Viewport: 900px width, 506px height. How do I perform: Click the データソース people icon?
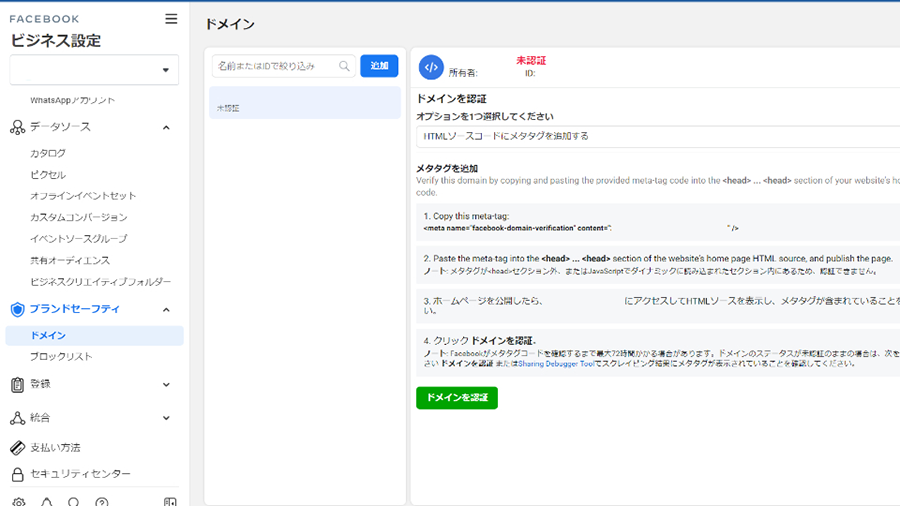pos(17,127)
